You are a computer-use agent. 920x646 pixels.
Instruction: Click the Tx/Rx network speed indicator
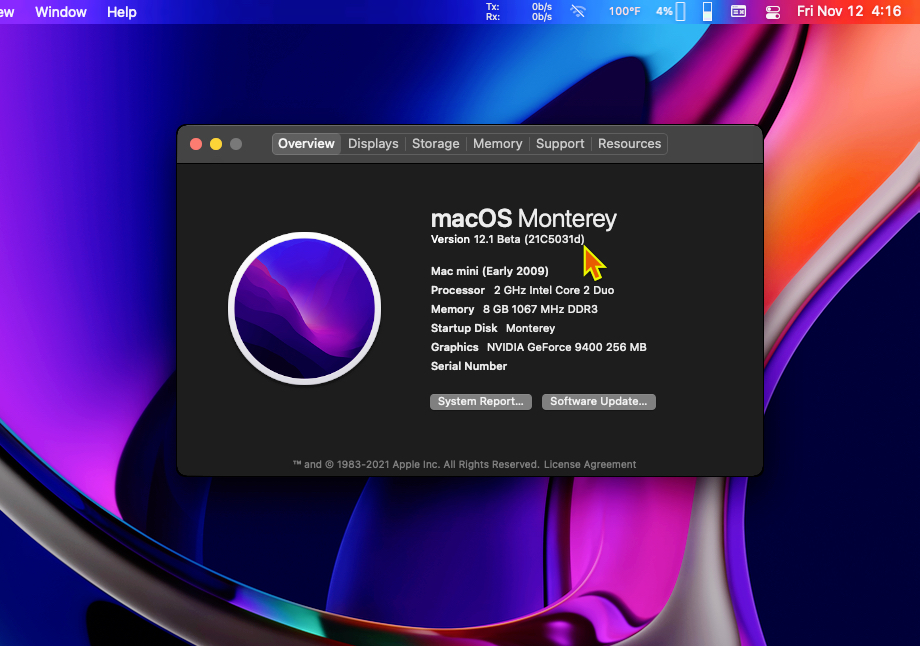pos(519,12)
